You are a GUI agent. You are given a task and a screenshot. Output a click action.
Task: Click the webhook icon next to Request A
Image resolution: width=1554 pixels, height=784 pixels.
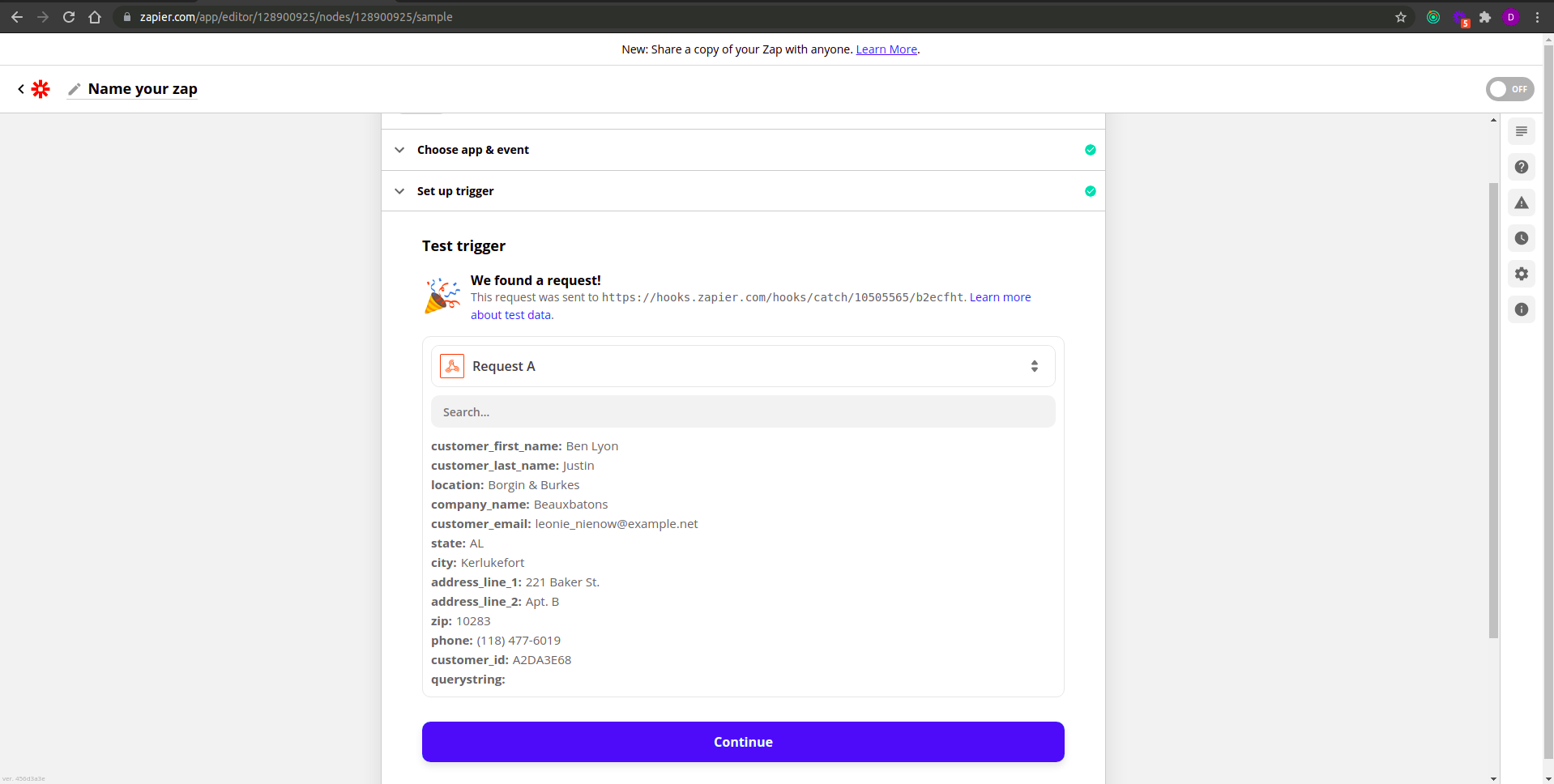[452, 366]
